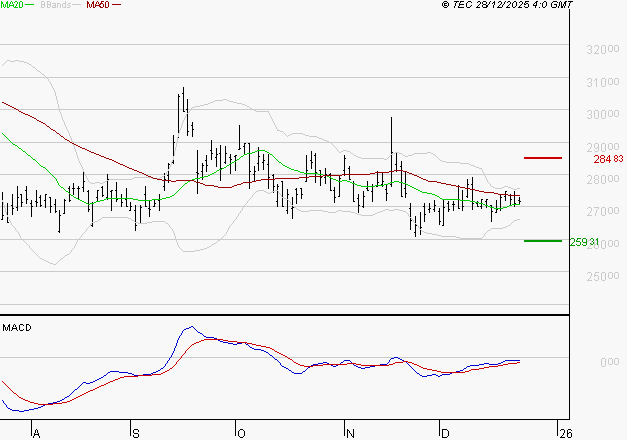Click the 300.00 price axis label
This screenshot has height=440, width=627.
pyautogui.click(x=603, y=114)
